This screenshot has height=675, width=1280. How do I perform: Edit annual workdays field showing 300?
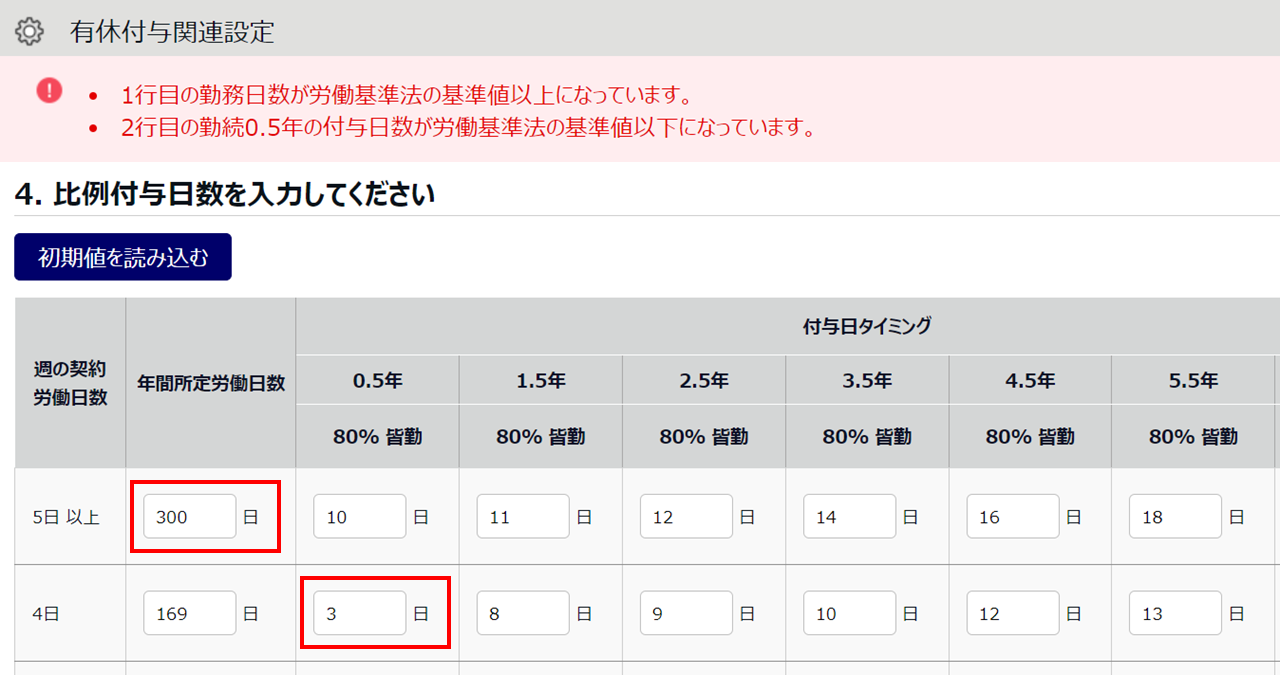[190, 517]
